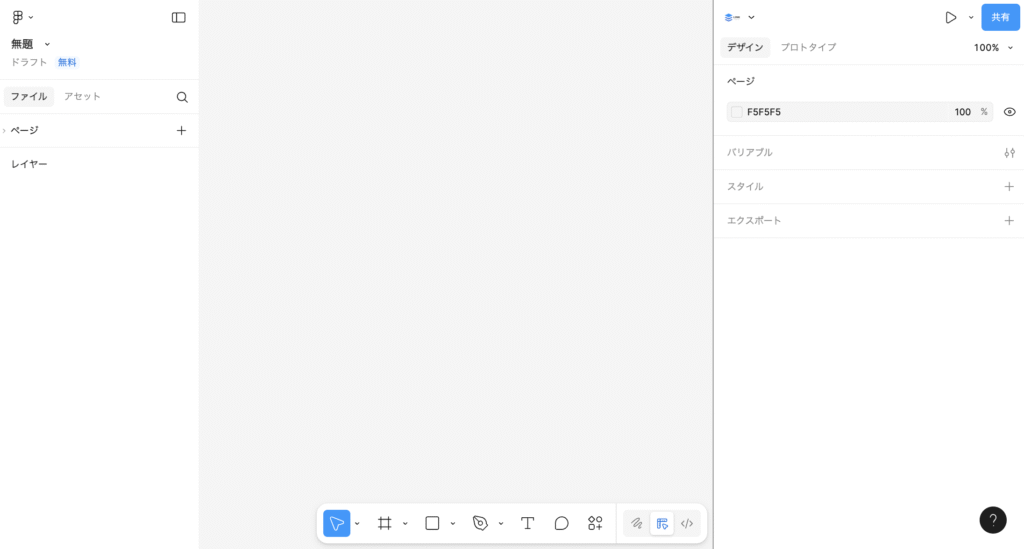1024x549 pixels.
Task: Click the エクスポート label
Action: (754, 221)
